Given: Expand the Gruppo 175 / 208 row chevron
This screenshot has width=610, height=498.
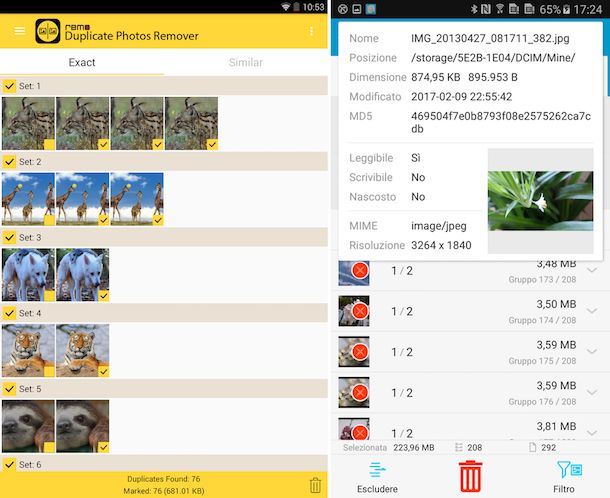Looking at the screenshot, I should click(x=592, y=351).
